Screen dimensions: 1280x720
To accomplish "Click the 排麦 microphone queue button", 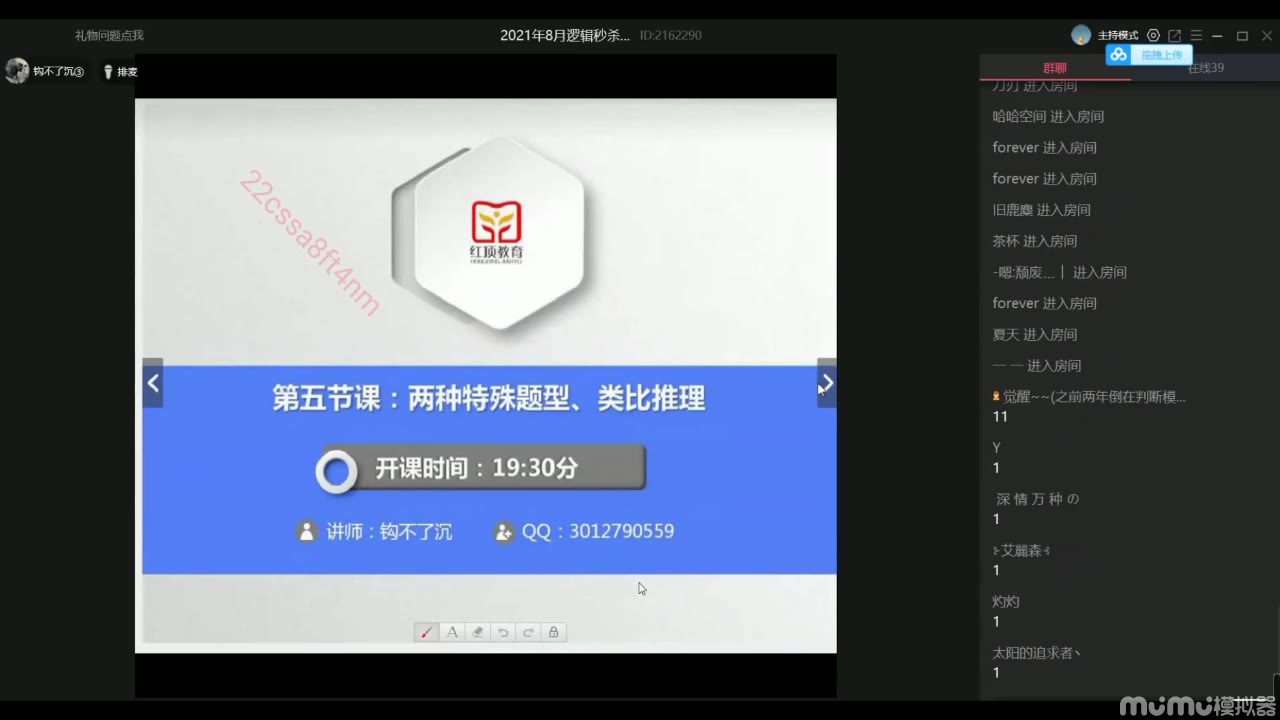I will [x=119, y=72].
